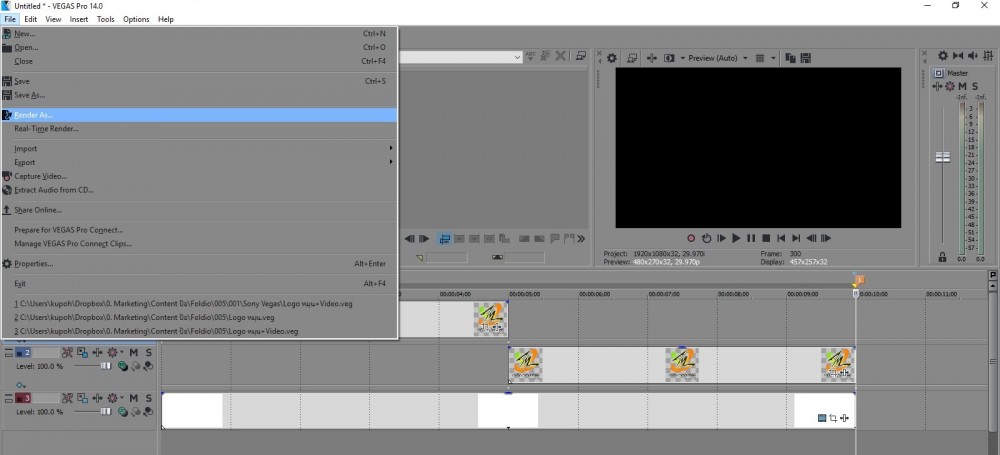This screenshot has width=1000, height=455.
Task: Click Preview on External Monitor icon
Action: 632,58
